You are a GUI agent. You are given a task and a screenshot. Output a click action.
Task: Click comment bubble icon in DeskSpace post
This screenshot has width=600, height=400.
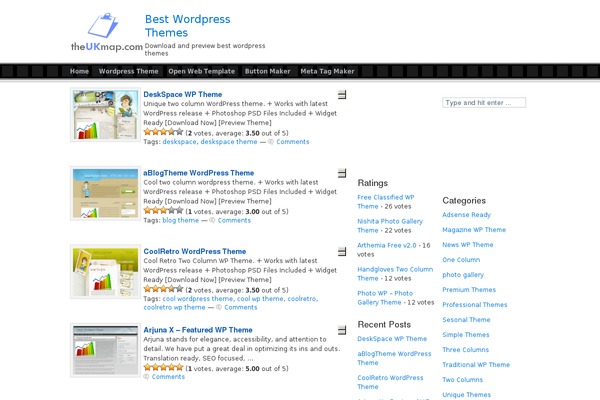click(x=271, y=142)
